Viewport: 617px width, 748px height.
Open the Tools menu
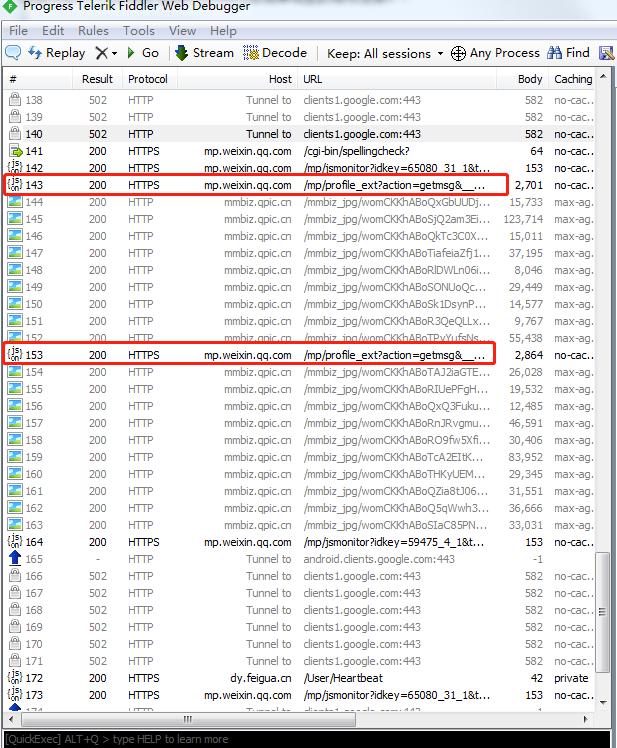pyautogui.click(x=139, y=31)
